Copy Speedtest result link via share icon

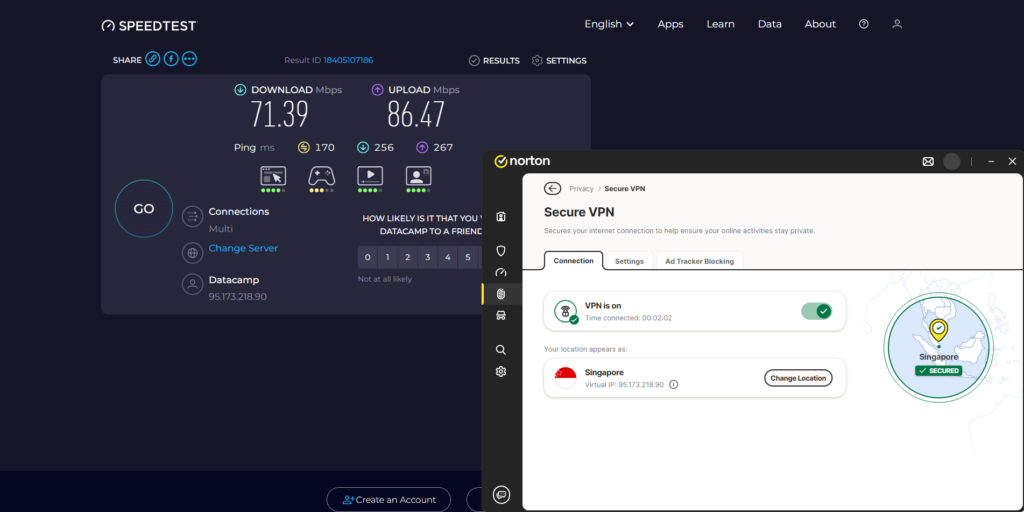(x=152, y=59)
